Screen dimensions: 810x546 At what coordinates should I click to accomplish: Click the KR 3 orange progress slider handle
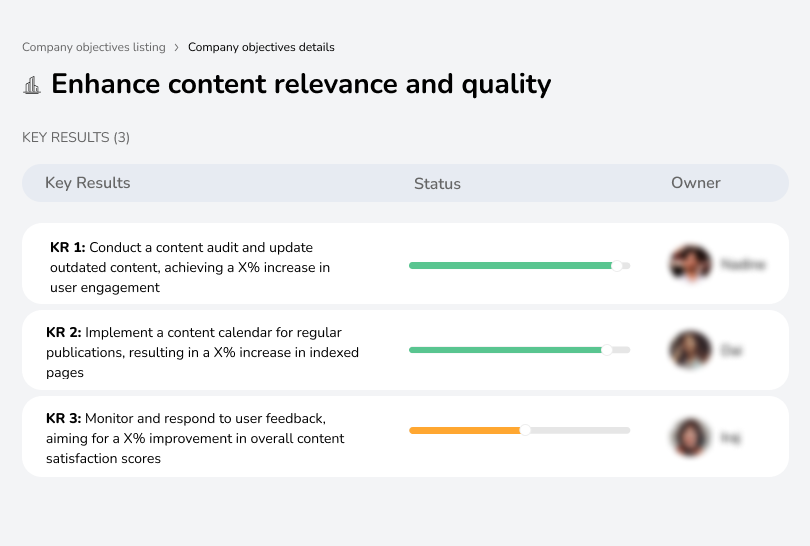pyautogui.click(x=525, y=430)
